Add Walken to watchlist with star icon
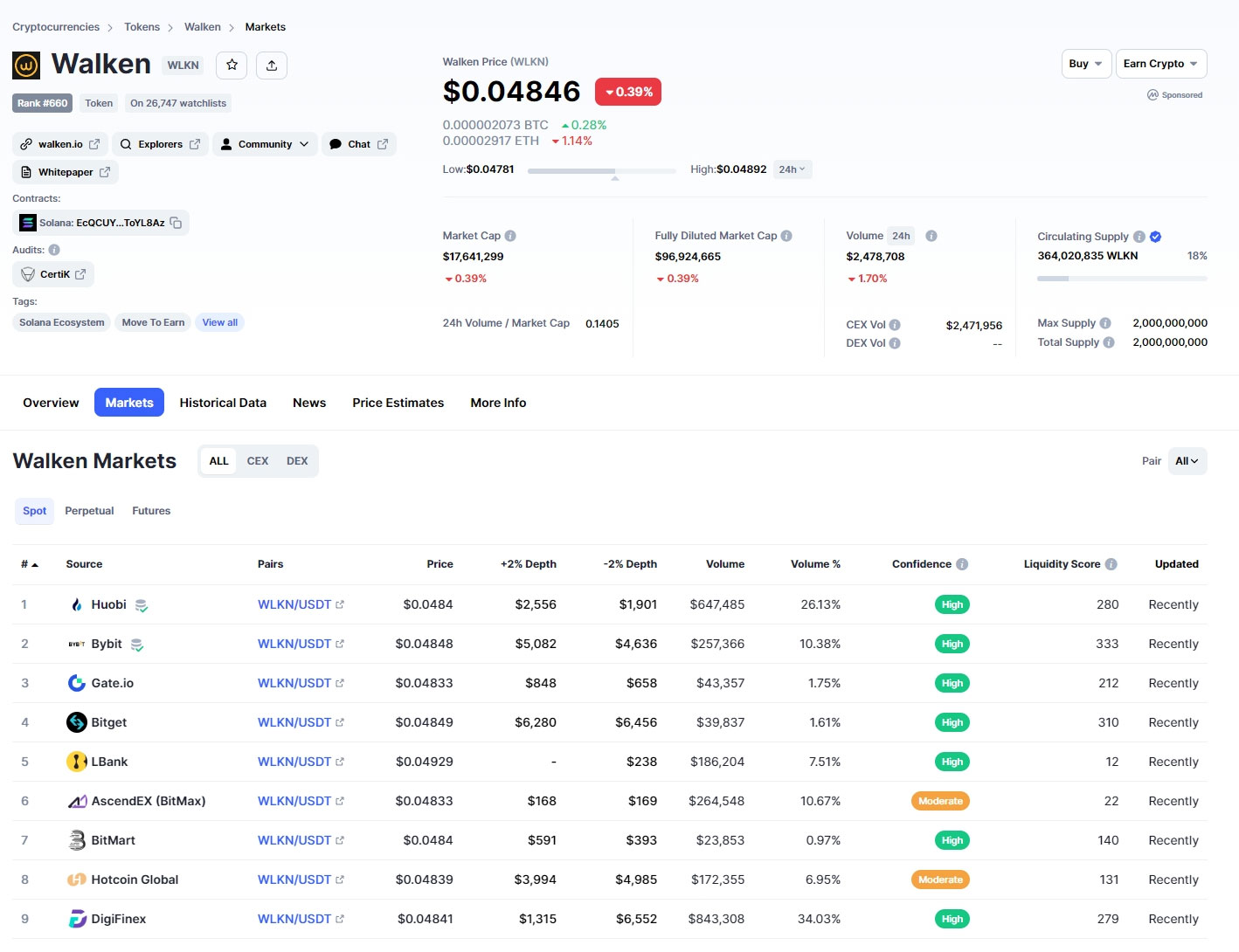This screenshot has height=952, width=1239. tap(232, 65)
